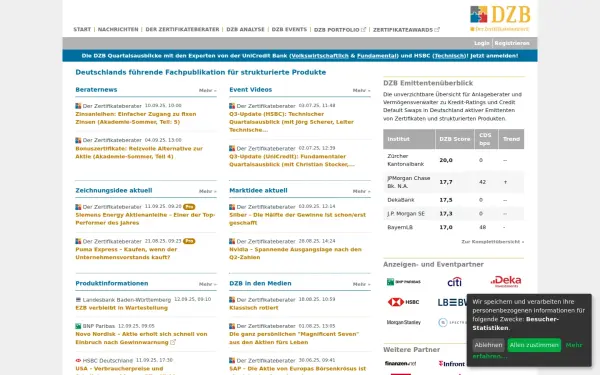Open the LBBW partner logo
Viewport: 600px width, 375px height.
(452, 302)
